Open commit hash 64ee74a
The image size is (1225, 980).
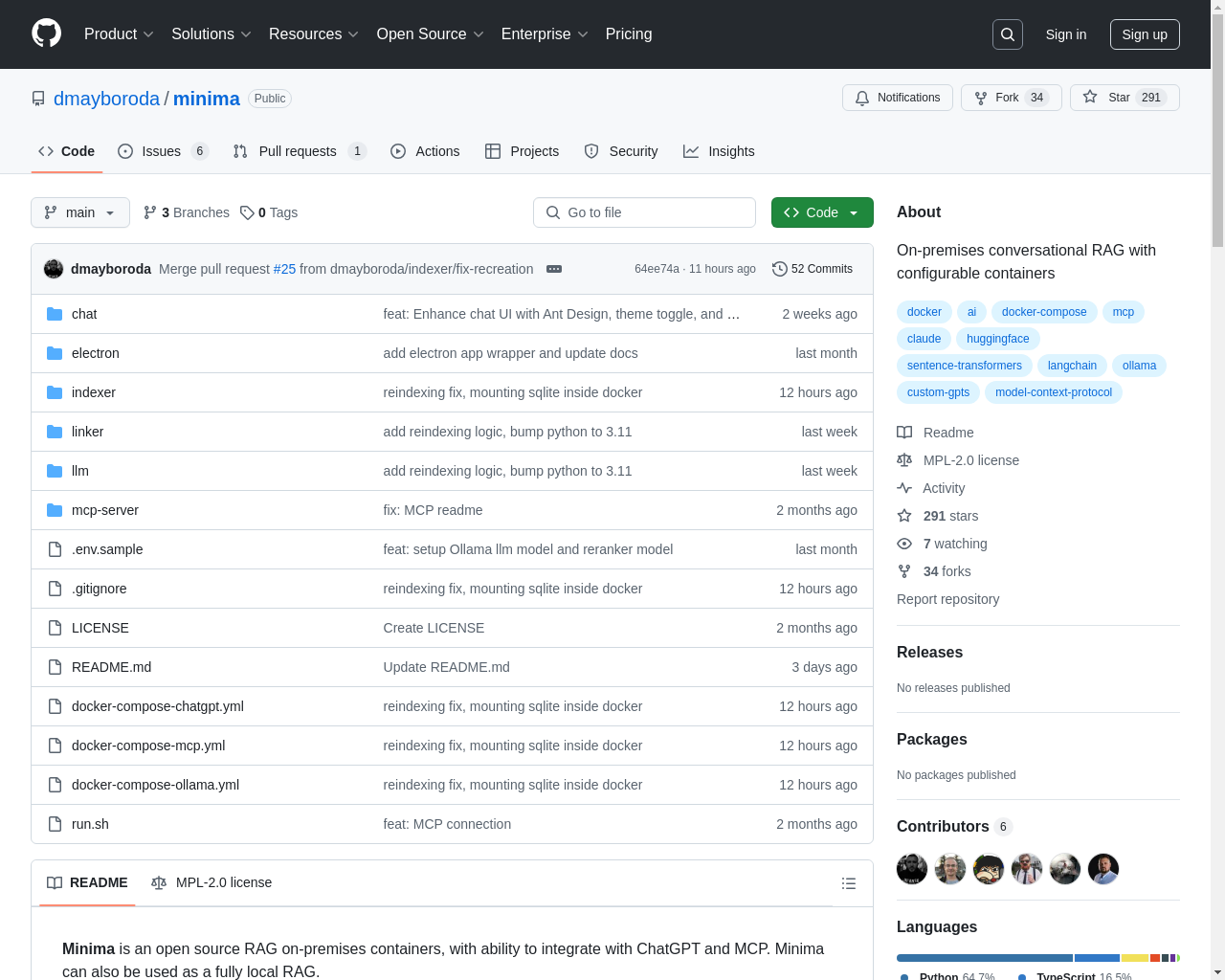click(657, 269)
